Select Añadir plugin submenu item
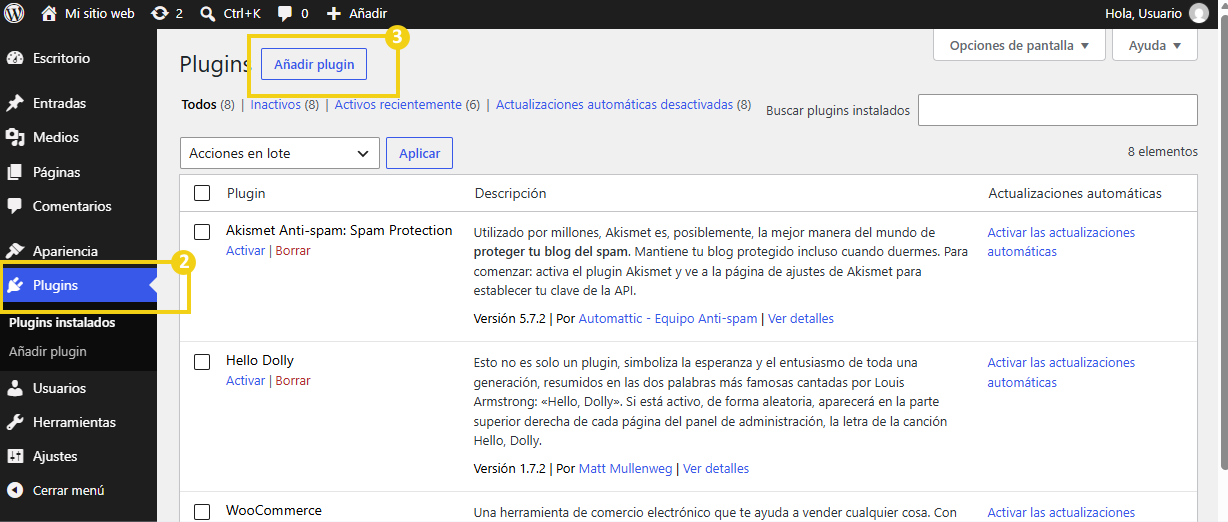This screenshot has height=522, width=1228. (48, 352)
